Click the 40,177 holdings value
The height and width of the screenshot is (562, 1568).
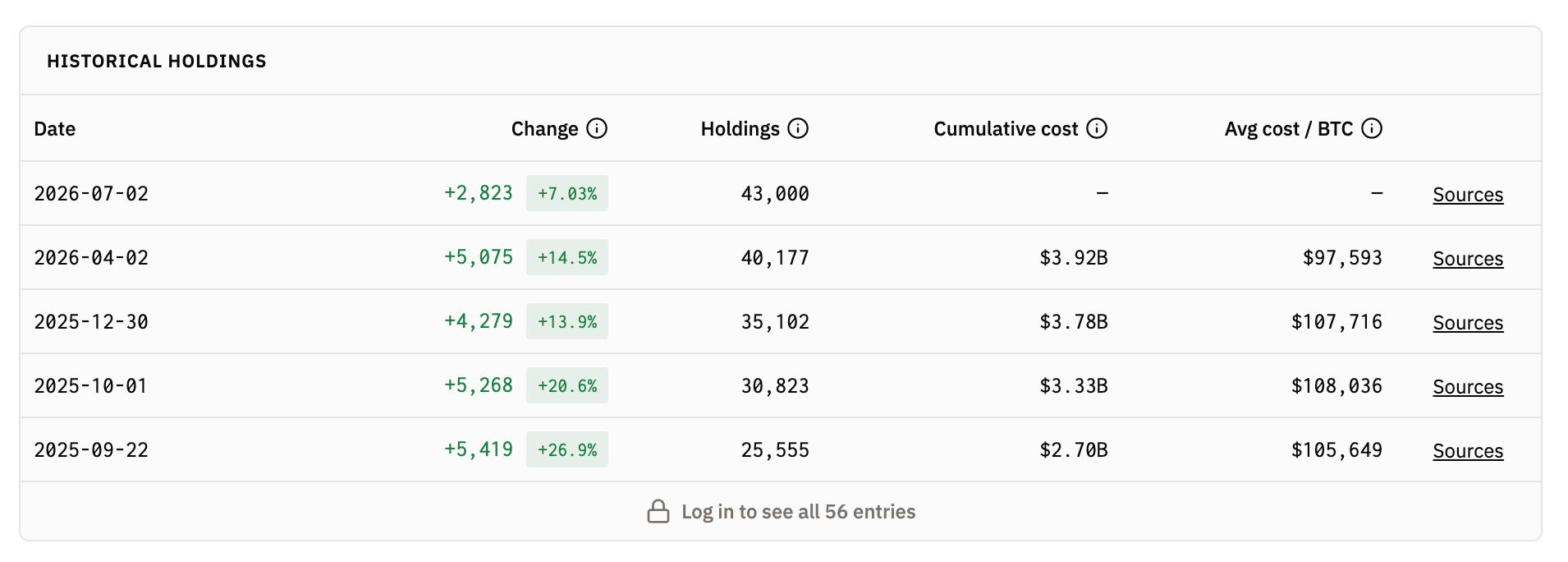tap(775, 258)
